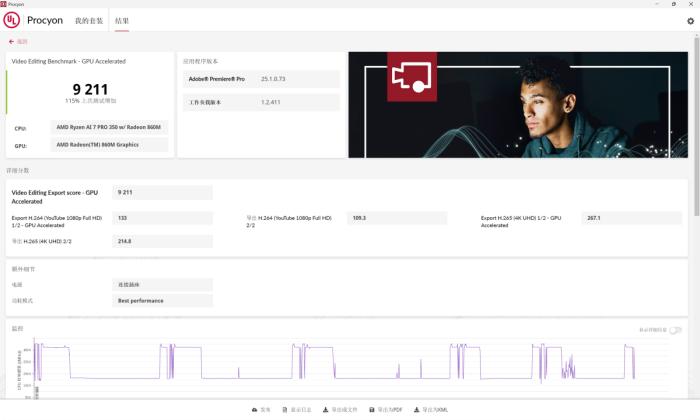Image resolution: width=700 pixels, height=420 pixels.
Task: Click the export as file download icon
Action: click(x=326, y=410)
